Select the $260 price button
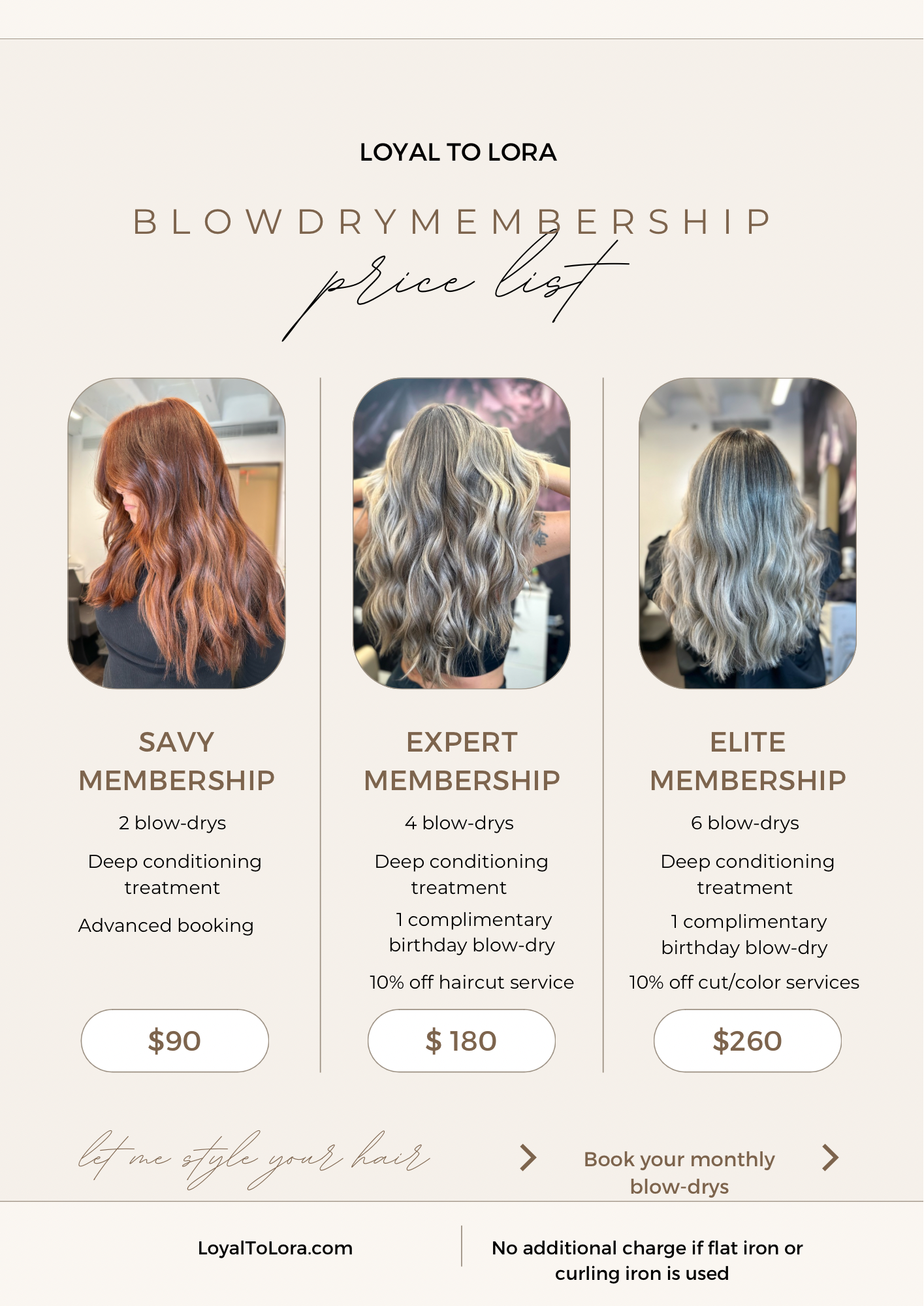The width and height of the screenshot is (924, 1306). pyautogui.click(x=748, y=1040)
